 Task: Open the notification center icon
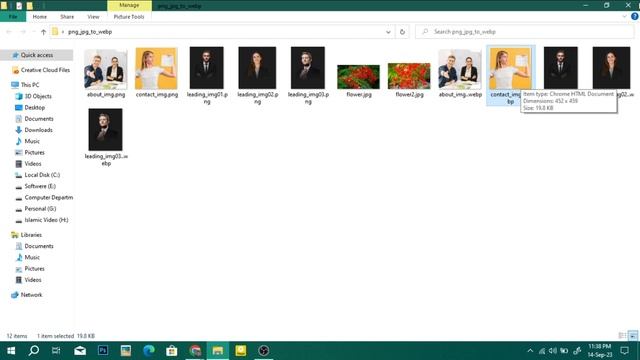click(x=624, y=351)
